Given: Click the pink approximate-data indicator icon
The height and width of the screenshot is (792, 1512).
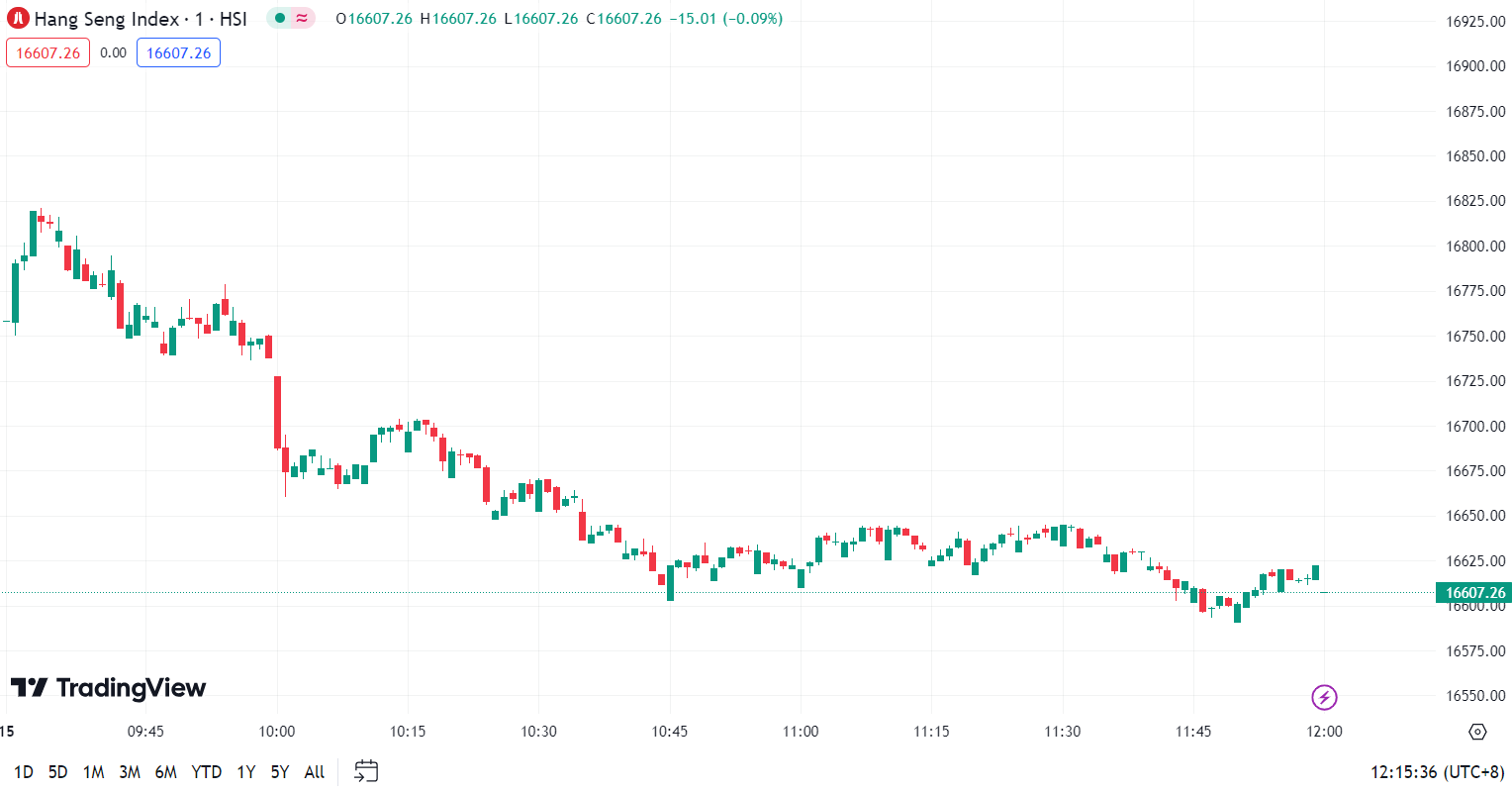Looking at the screenshot, I should pyautogui.click(x=302, y=19).
